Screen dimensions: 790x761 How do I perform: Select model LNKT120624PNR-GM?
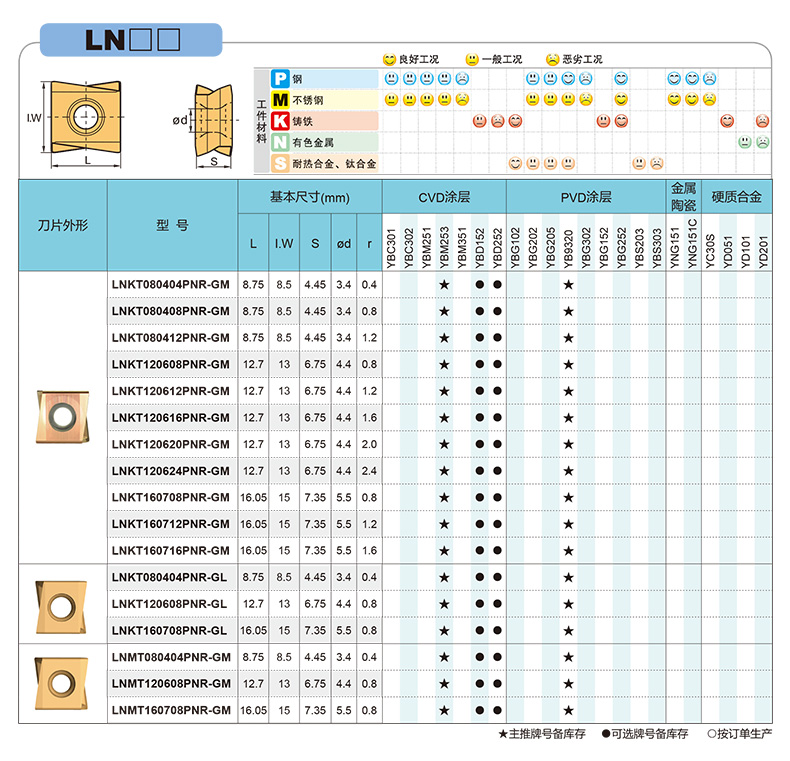[x=171, y=471]
